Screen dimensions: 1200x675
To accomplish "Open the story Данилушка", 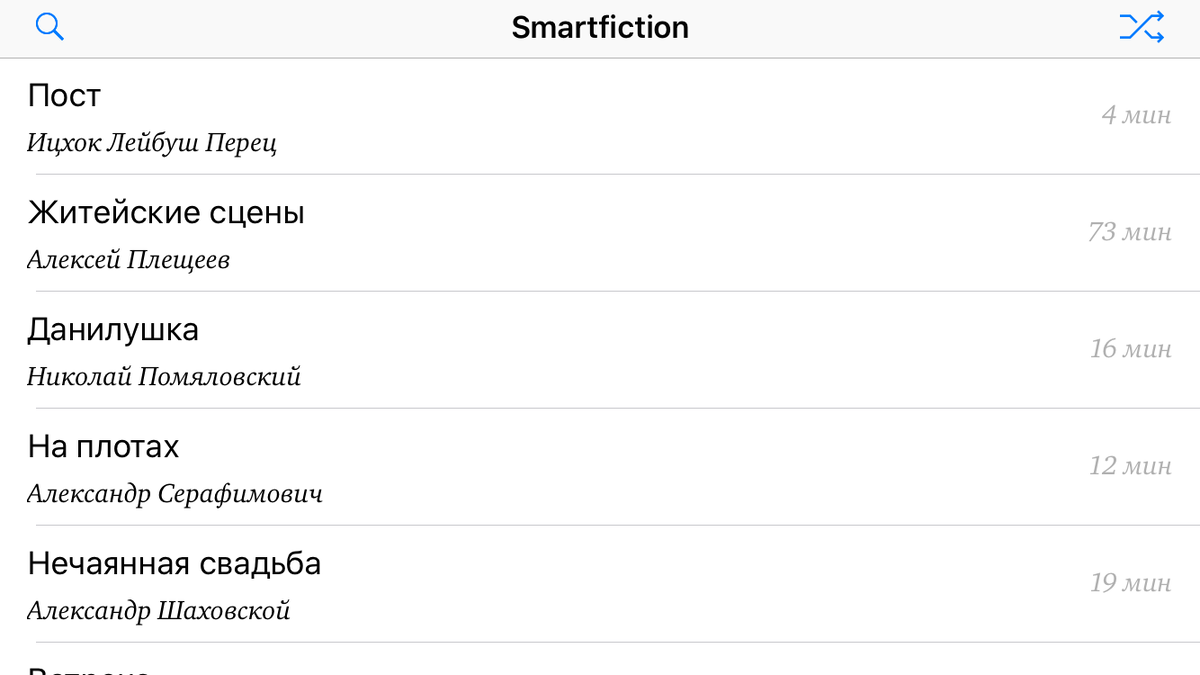I will click(x=113, y=330).
